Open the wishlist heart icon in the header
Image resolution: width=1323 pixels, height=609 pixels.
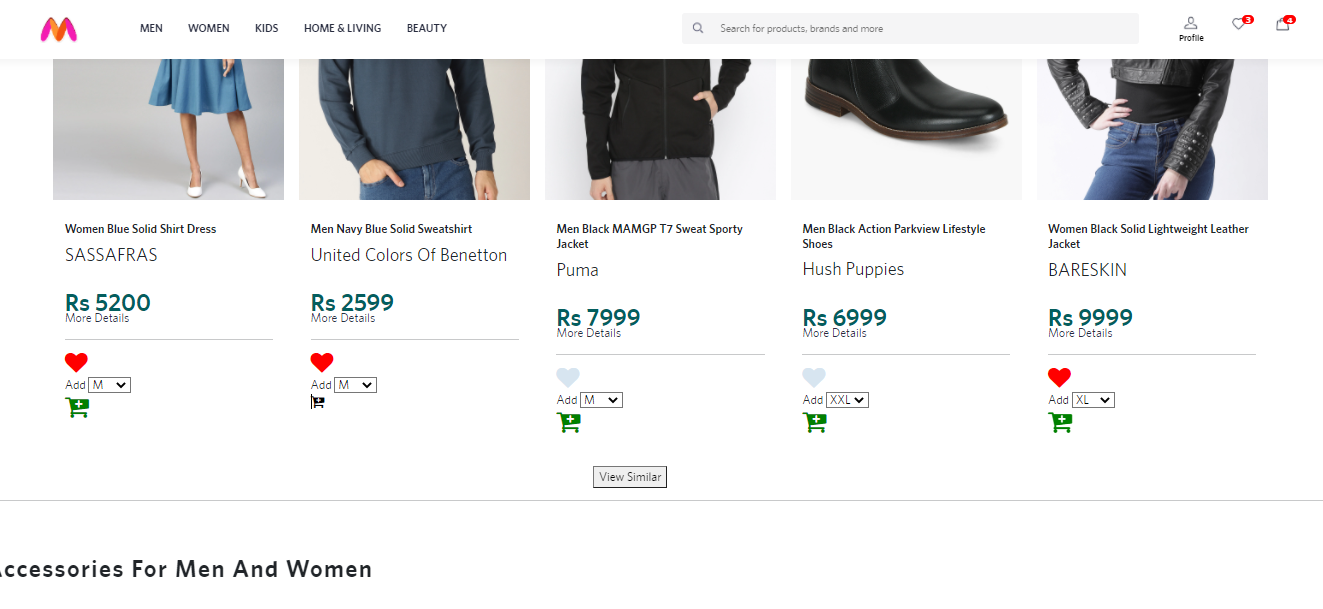click(x=1240, y=25)
